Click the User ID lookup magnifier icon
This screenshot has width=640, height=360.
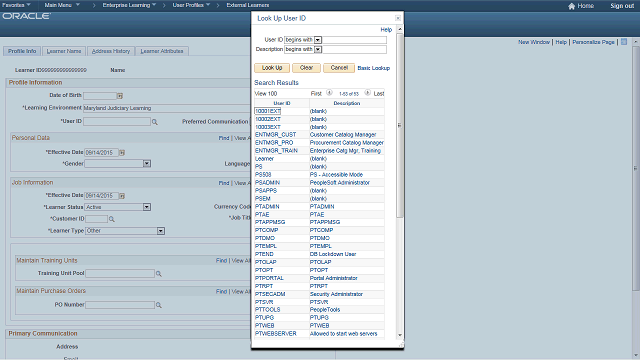pyautogui.click(x=155, y=122)
